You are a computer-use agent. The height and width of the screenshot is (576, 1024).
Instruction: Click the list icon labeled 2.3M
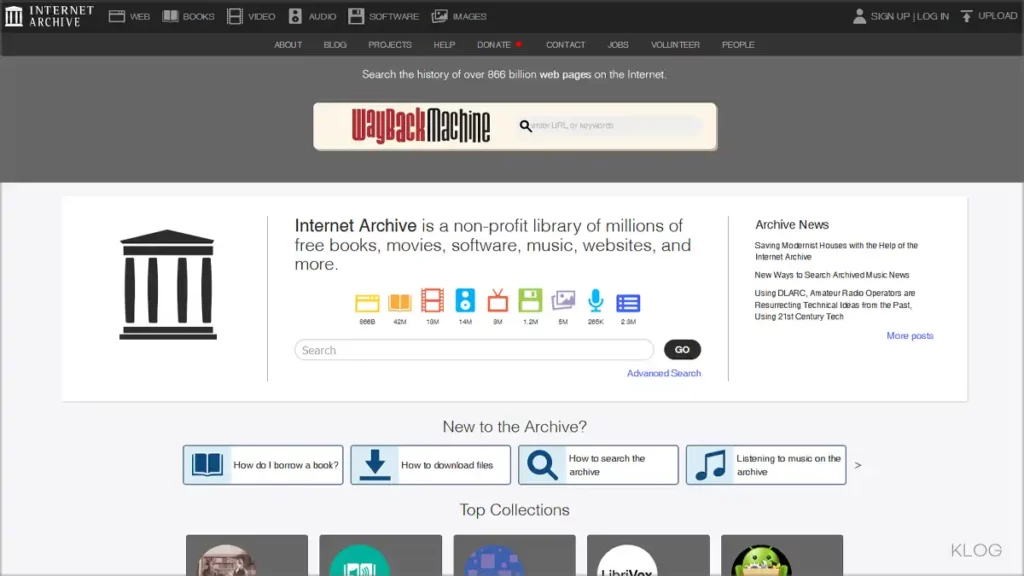pyautogui.click(x=628, y=303)
